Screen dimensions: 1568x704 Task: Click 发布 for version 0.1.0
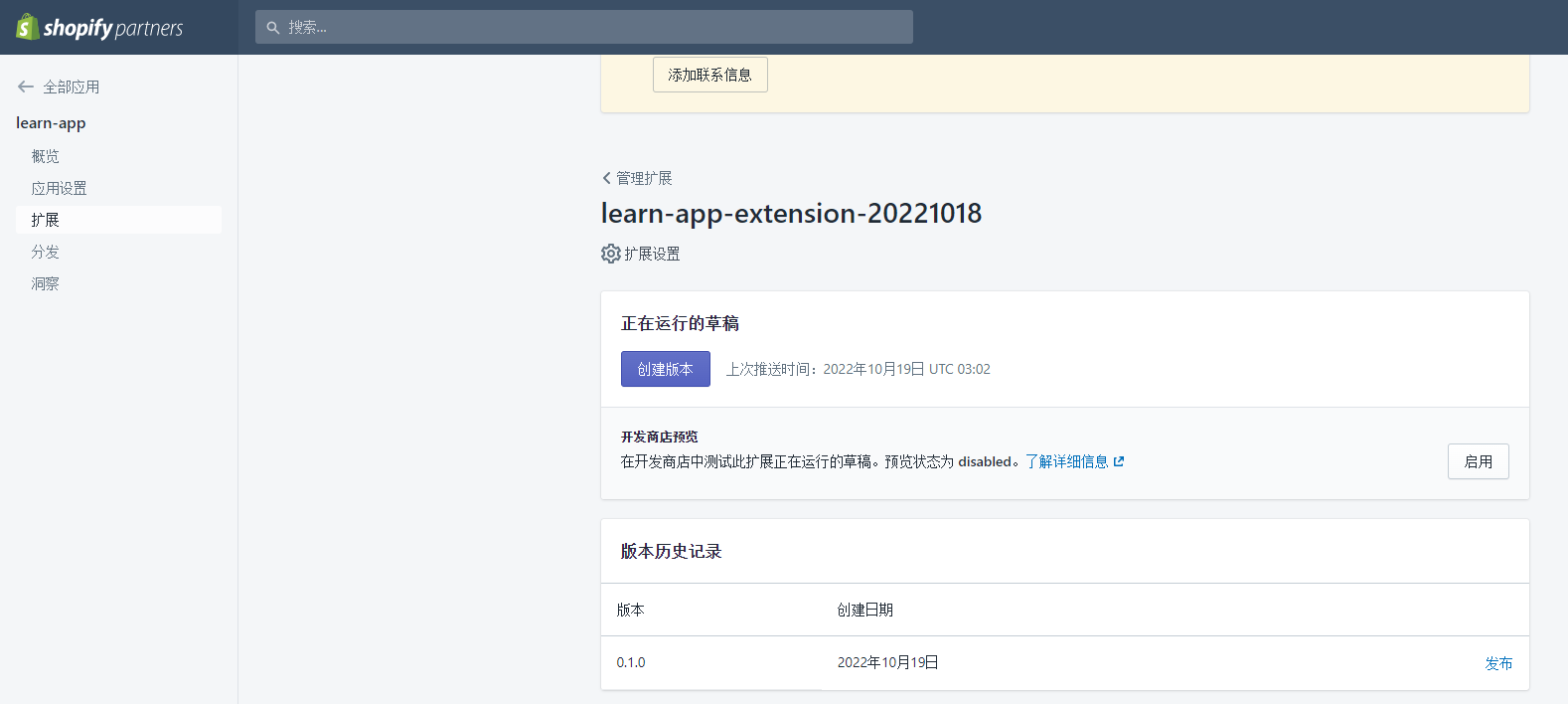click(1498, 663)
